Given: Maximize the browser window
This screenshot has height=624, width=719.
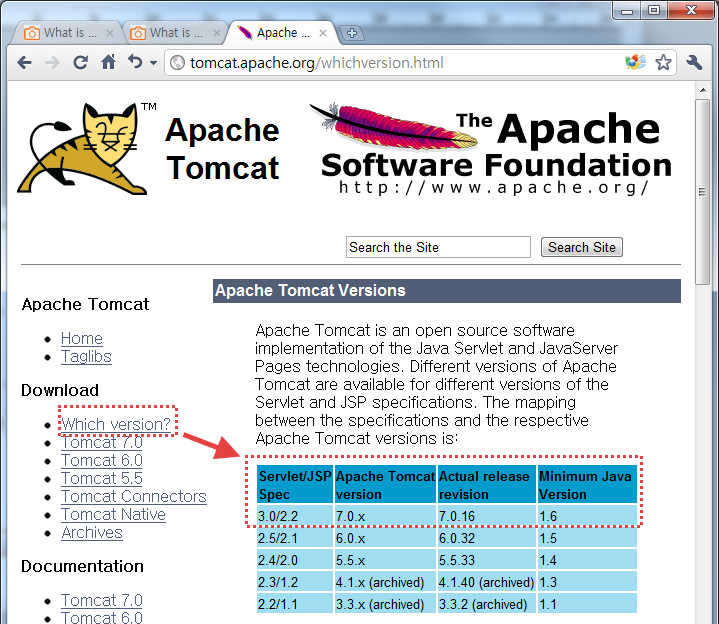Looking at the screenshot, I should pyautogui.click(x=654, y=11).
